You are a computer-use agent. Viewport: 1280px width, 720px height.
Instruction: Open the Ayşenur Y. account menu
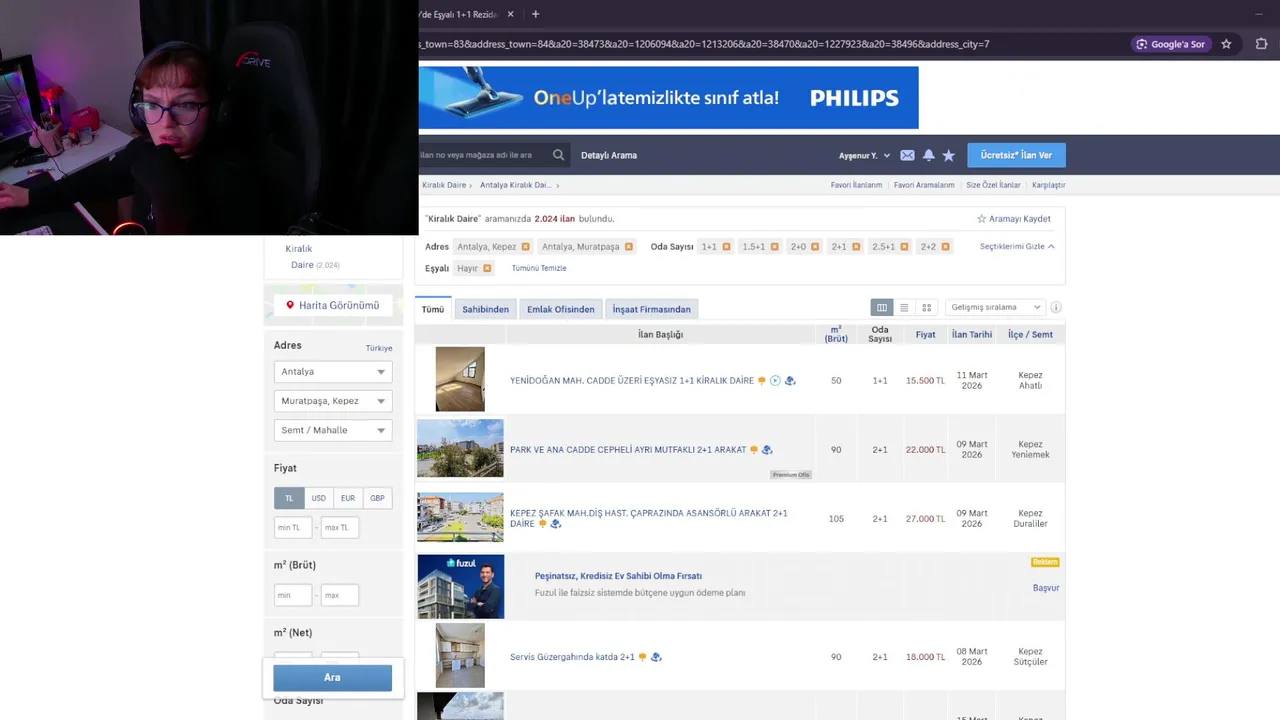click(864, 155)
